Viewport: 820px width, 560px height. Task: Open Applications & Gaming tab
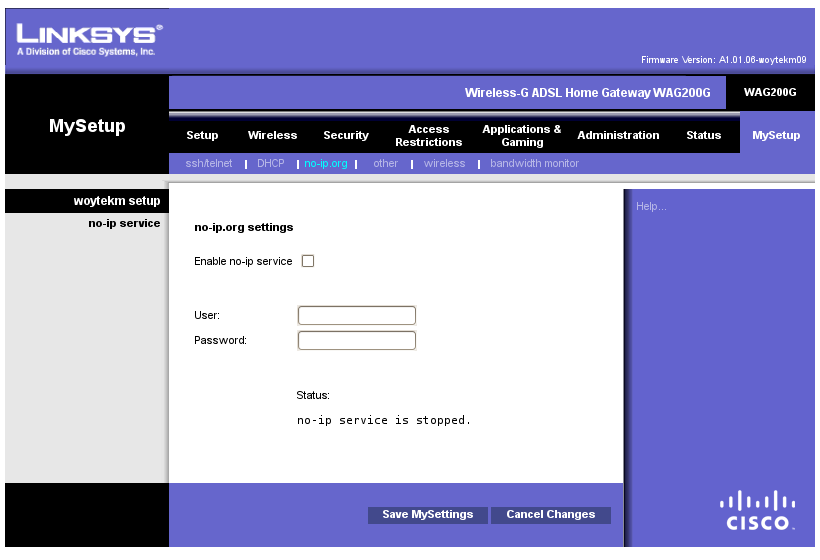522,136
